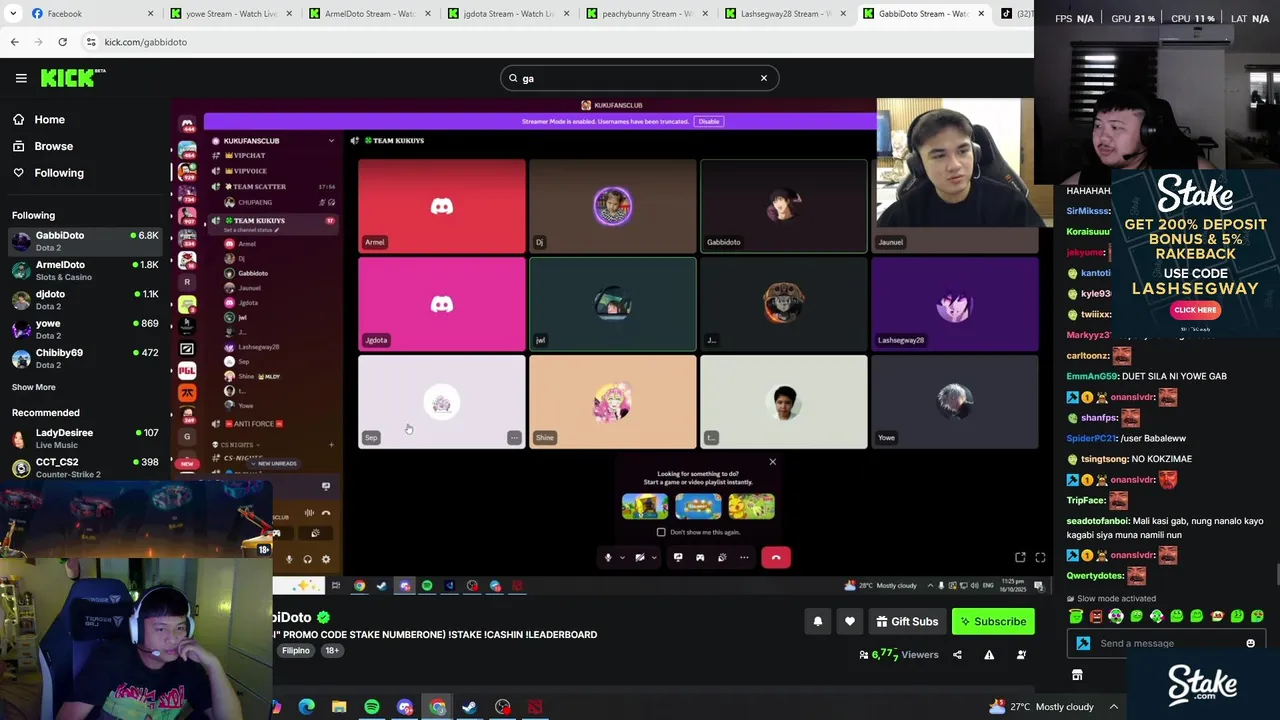Open djdoto channel in Following list
1280x720 pixels.
point(85,300)
